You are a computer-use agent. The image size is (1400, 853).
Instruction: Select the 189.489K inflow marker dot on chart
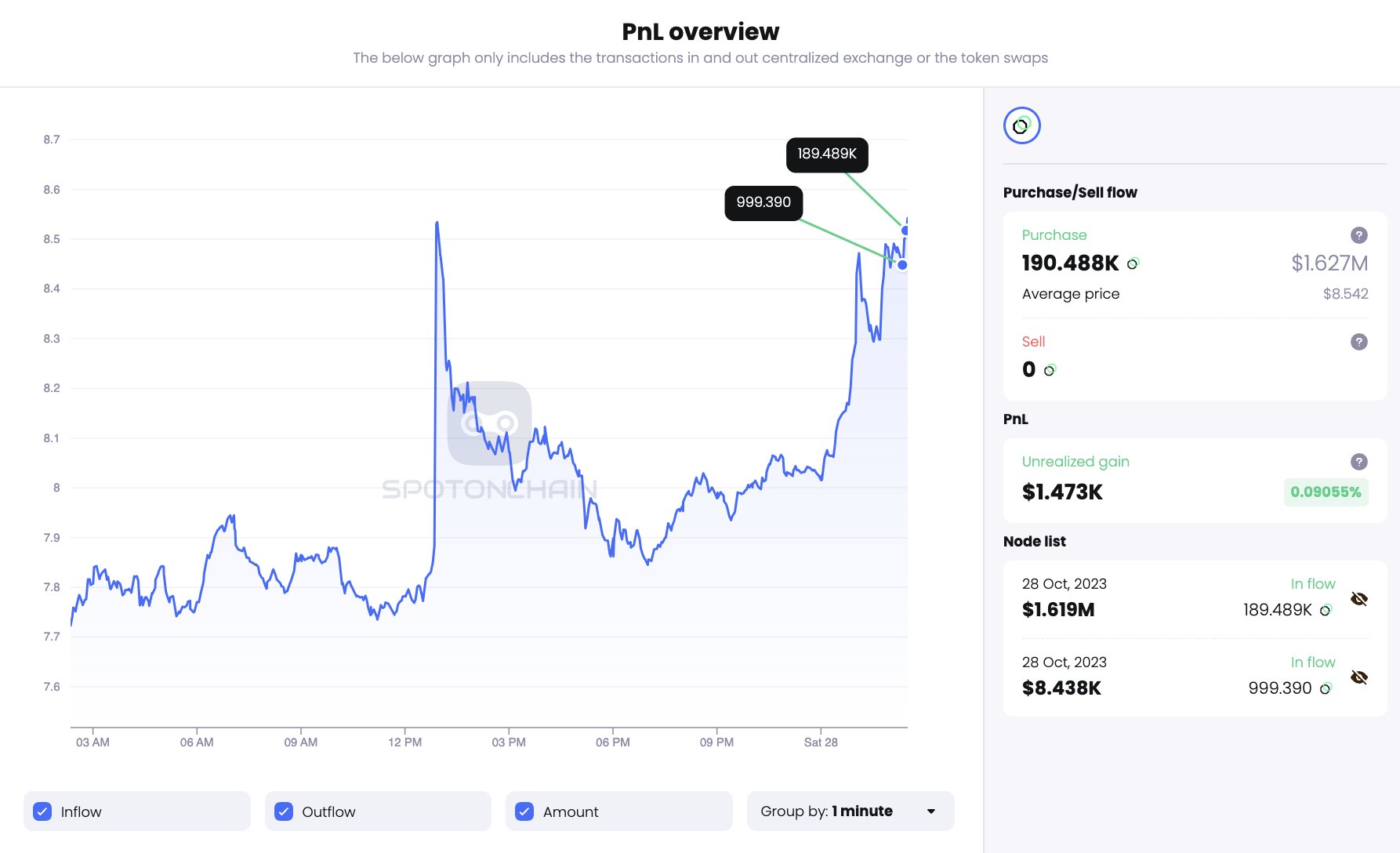click(905, 230)
